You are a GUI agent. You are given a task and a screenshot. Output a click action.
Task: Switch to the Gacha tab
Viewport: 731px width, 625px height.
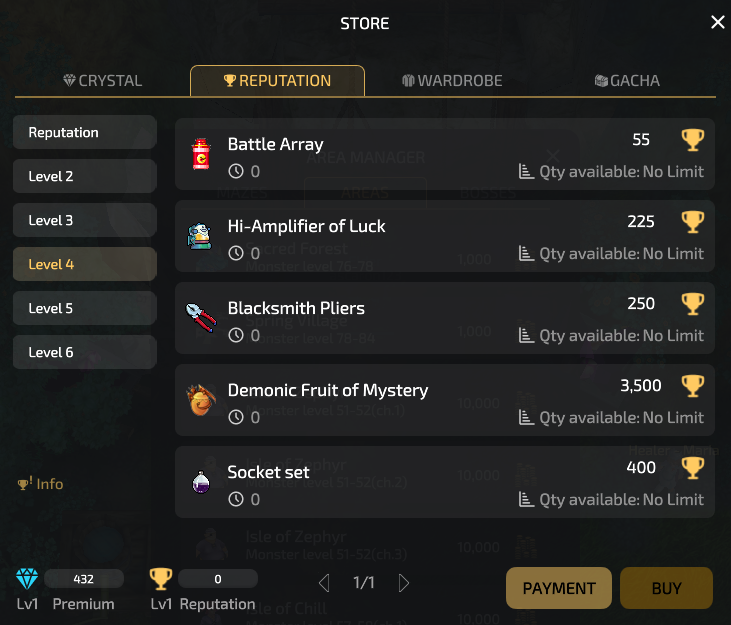point(627,81)
